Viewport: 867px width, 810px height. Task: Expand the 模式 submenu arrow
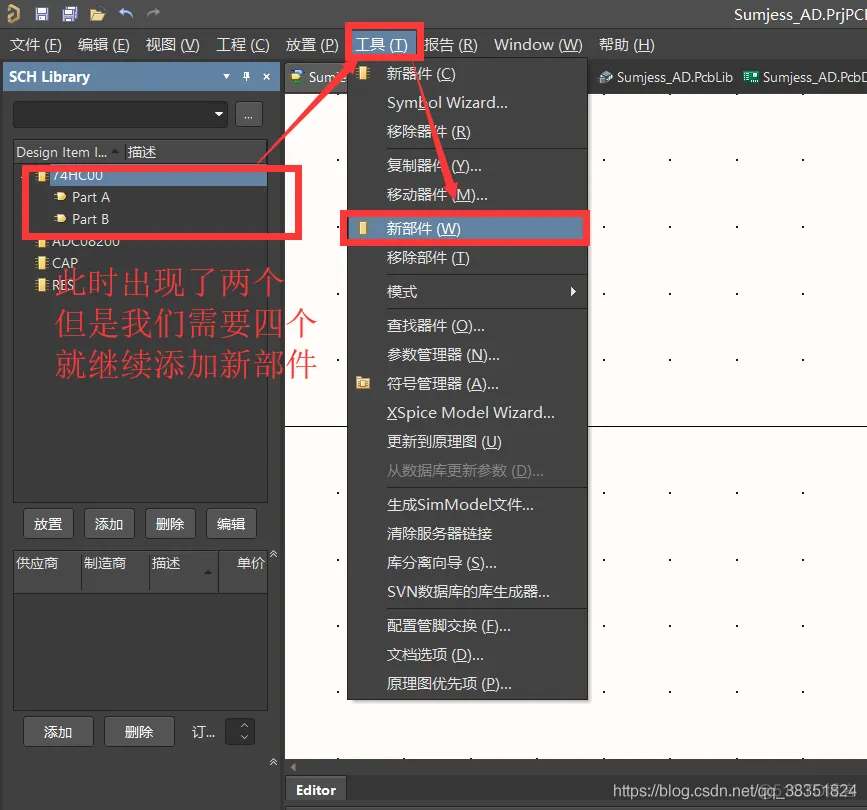click(x=573, y=291)
